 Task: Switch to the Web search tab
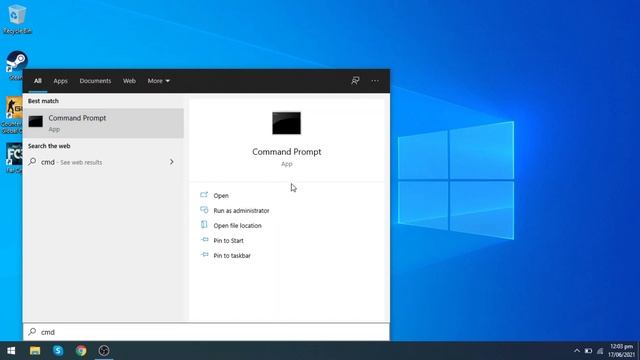tap(129, 81)
